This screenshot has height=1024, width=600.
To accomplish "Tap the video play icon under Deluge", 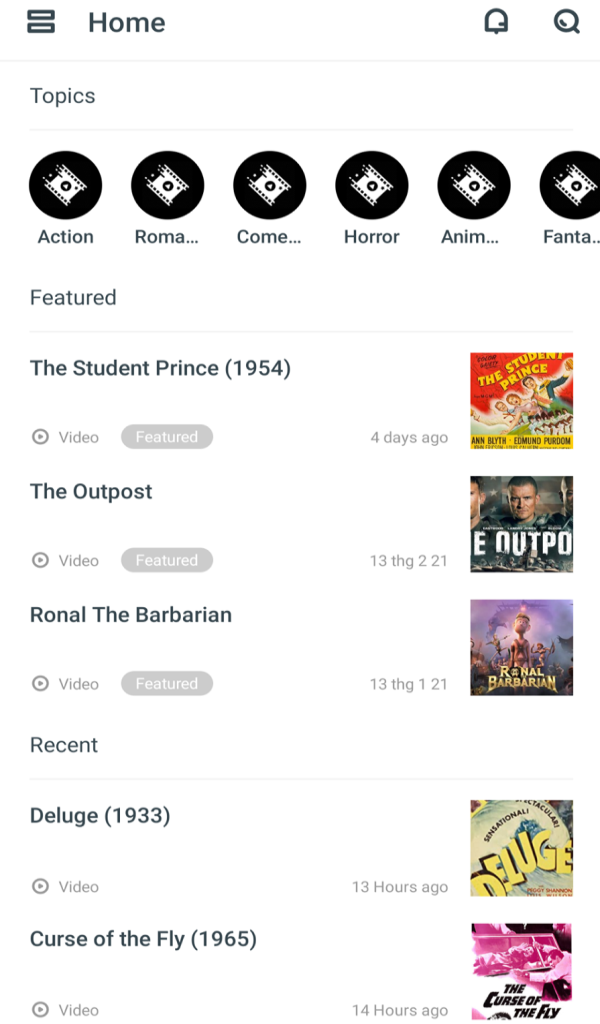I will pyautogui.click(x=39, y=887).
